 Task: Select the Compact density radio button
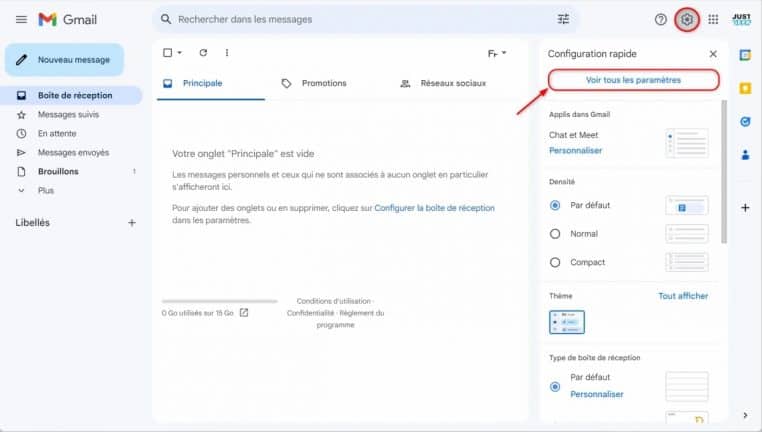pos(555,262)
